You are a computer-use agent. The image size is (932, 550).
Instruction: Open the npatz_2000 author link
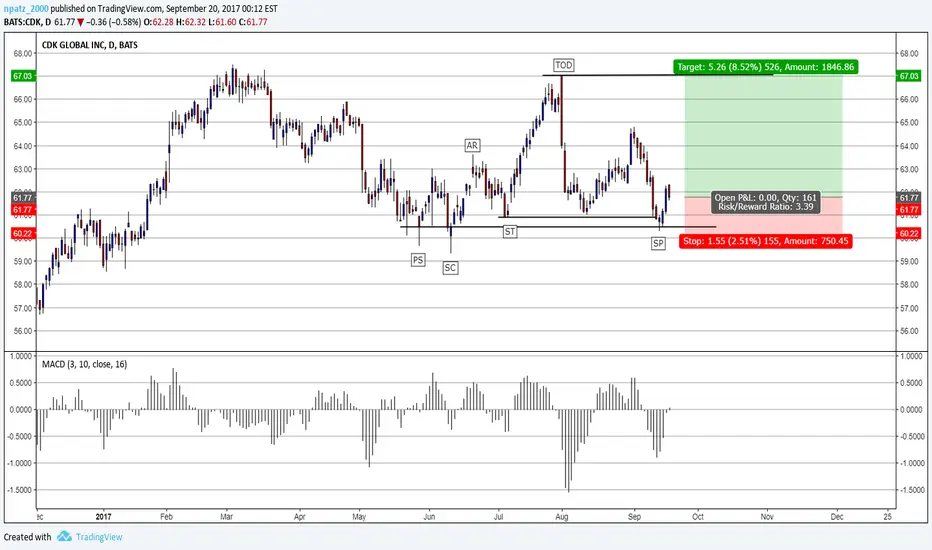coord(26,9)
